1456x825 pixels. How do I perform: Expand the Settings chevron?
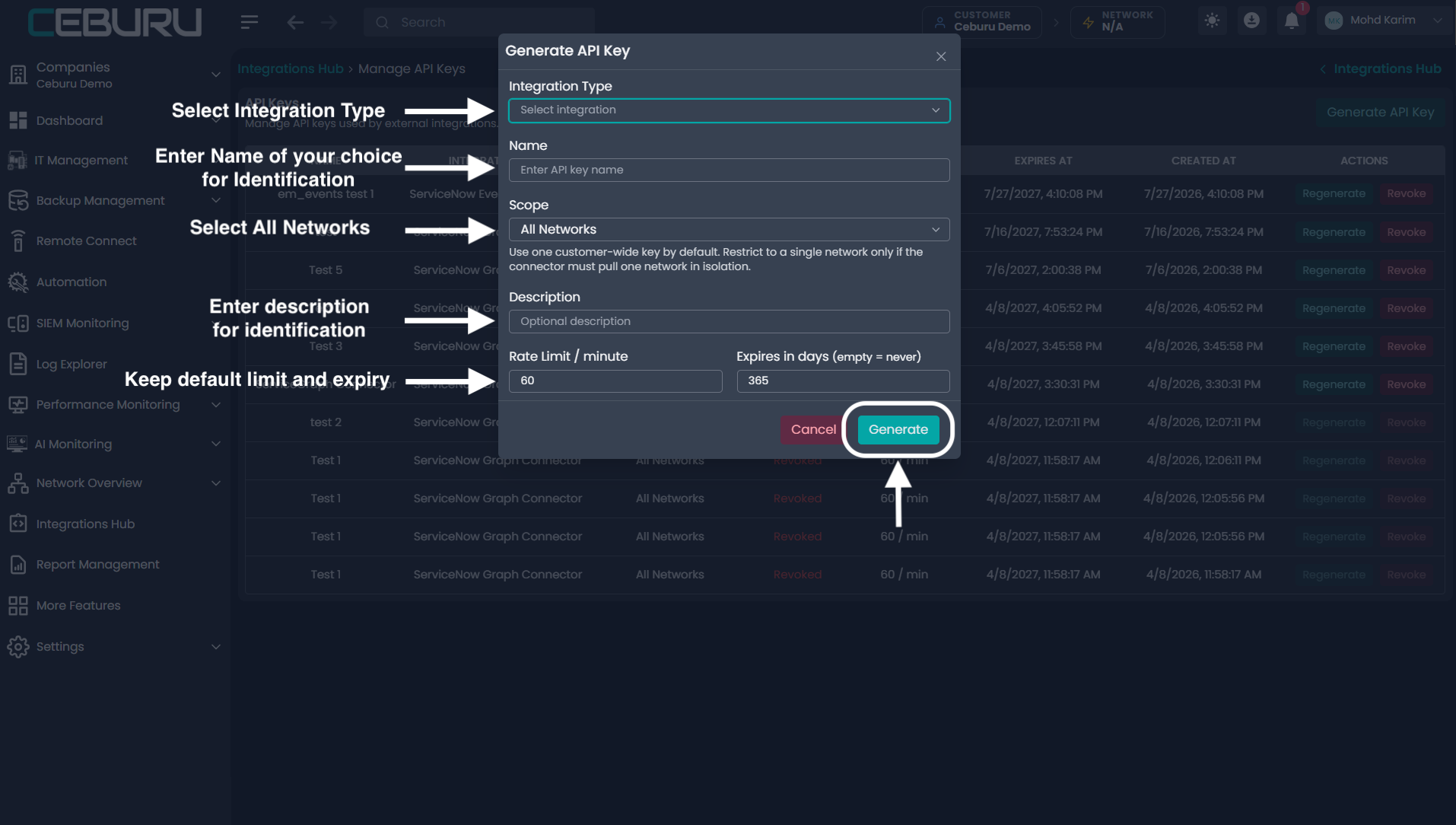(216, 646)
